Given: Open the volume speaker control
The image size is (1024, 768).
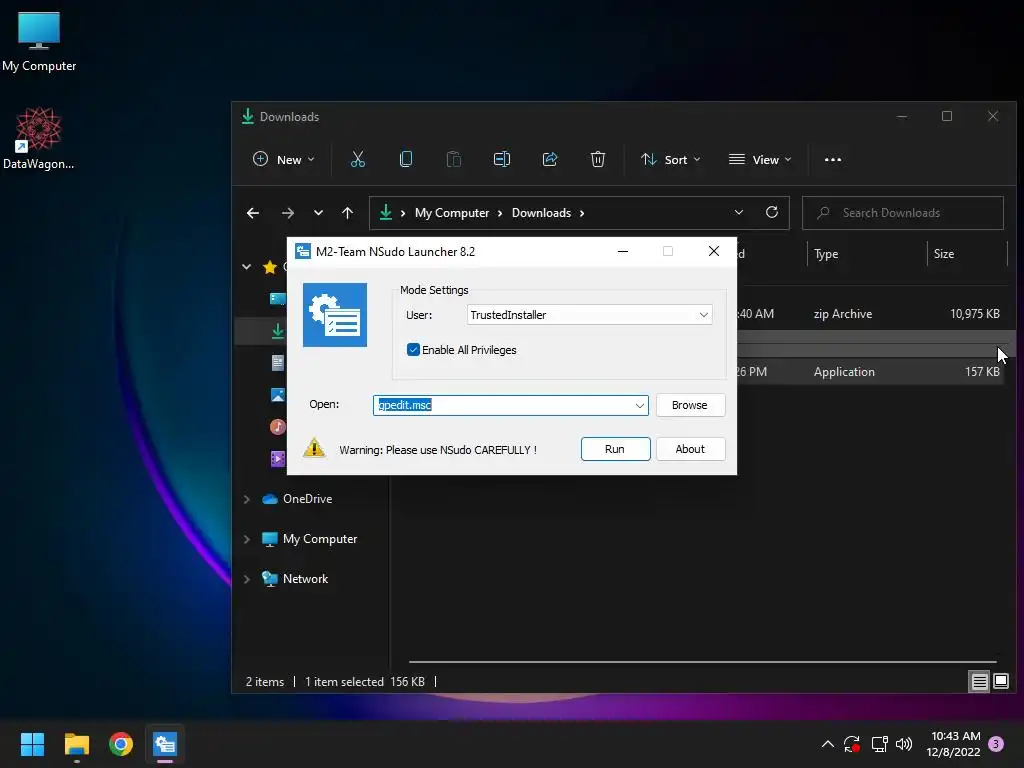Looking at the screenshot, I should [904, 744].
